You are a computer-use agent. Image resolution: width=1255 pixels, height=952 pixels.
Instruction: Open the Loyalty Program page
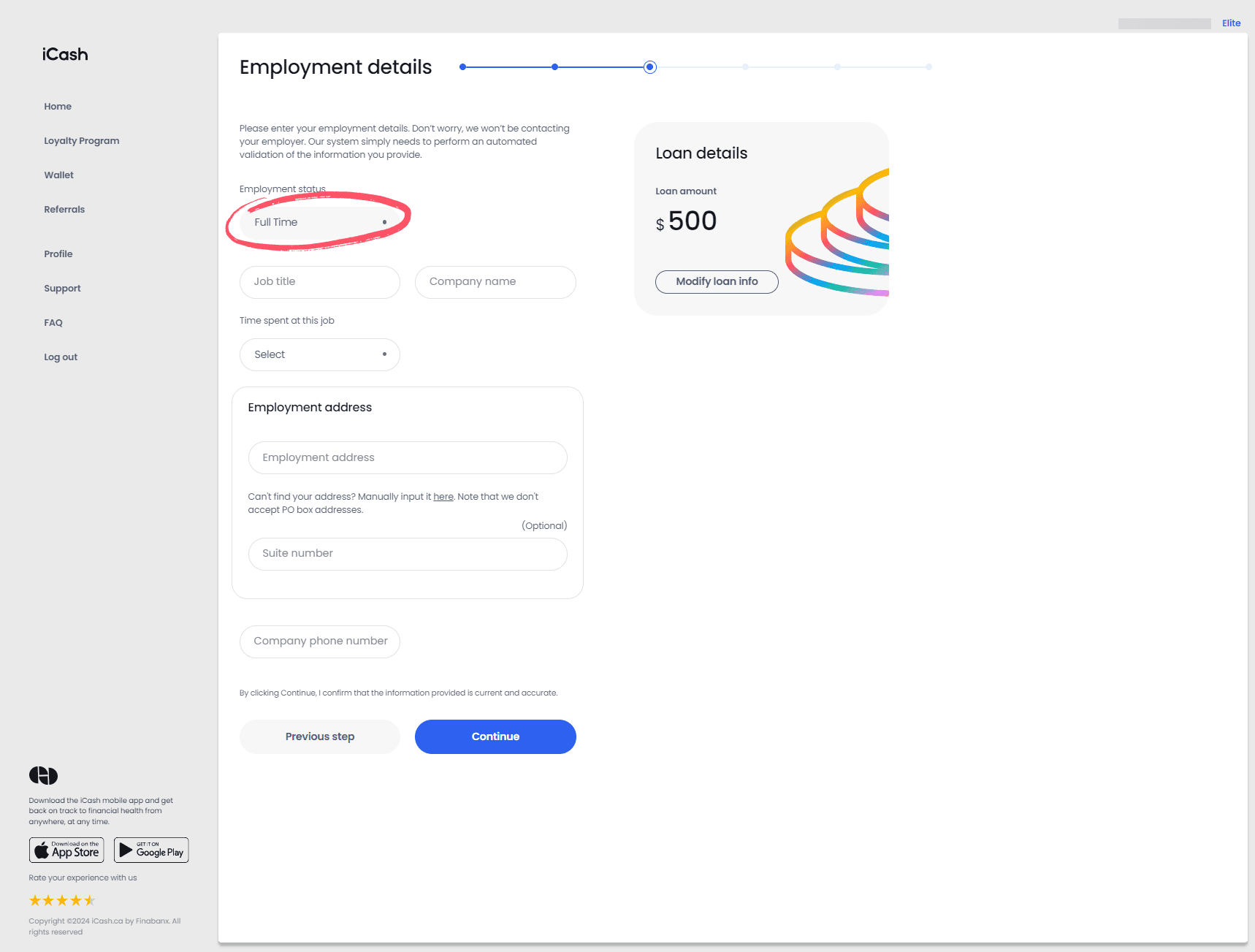tap(81, 141)
